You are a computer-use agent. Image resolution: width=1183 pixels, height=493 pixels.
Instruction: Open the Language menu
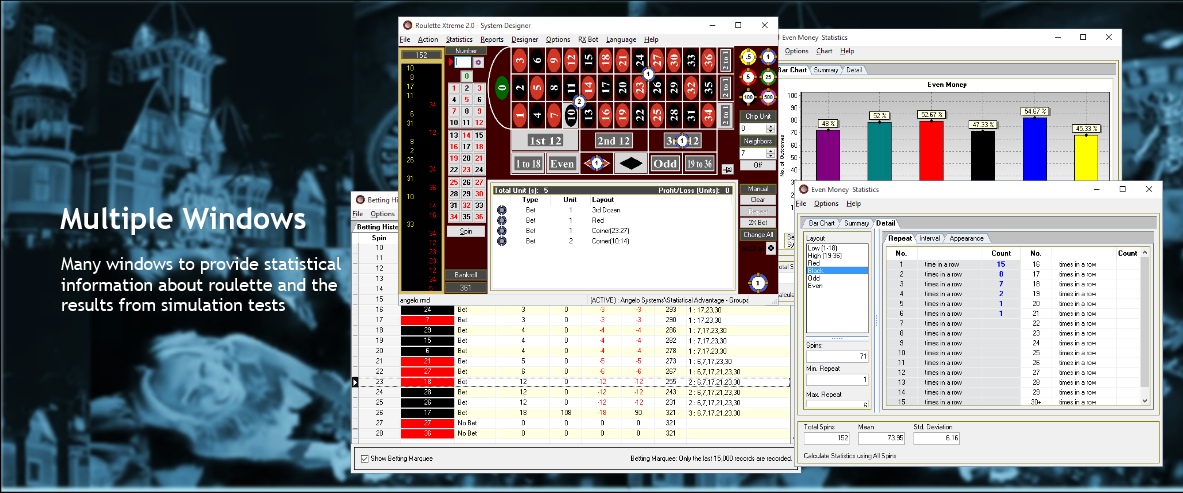621,40
